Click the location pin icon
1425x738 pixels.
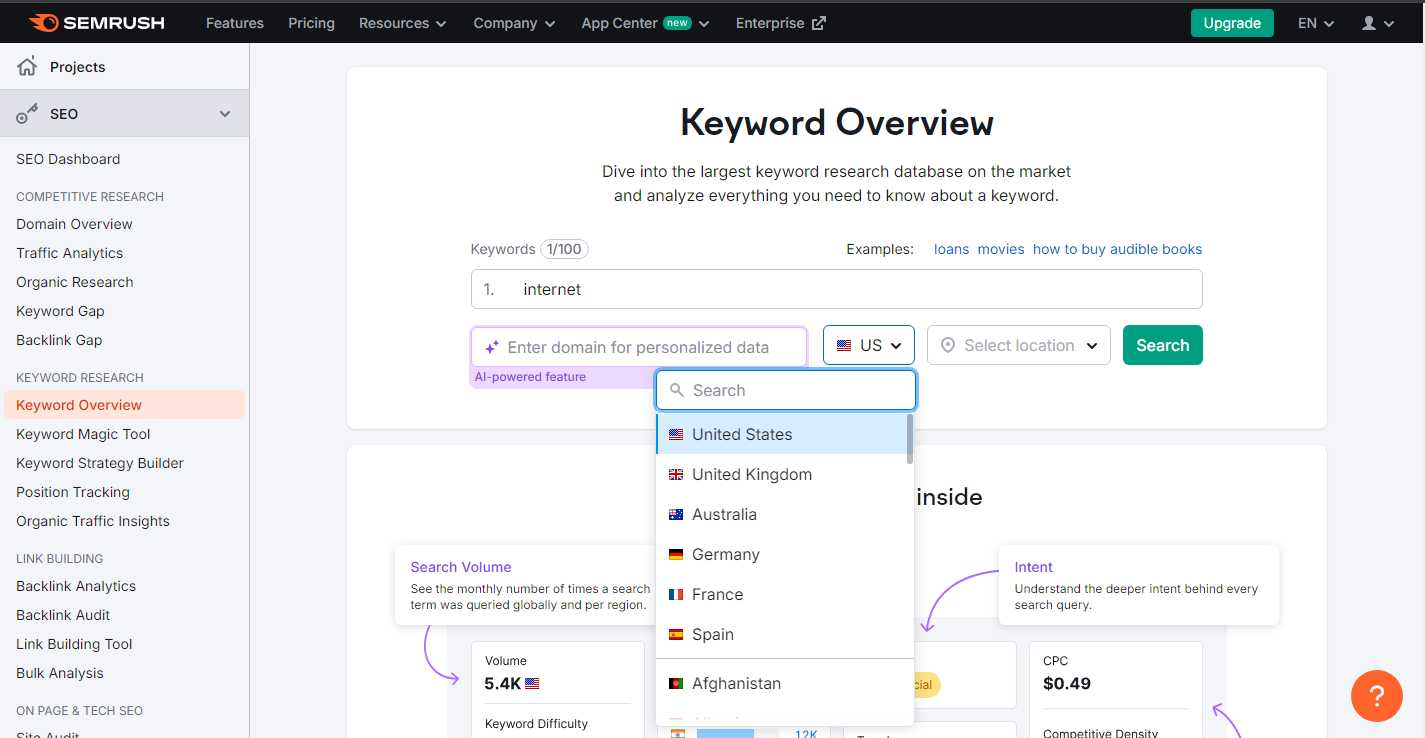click(947, 345)
